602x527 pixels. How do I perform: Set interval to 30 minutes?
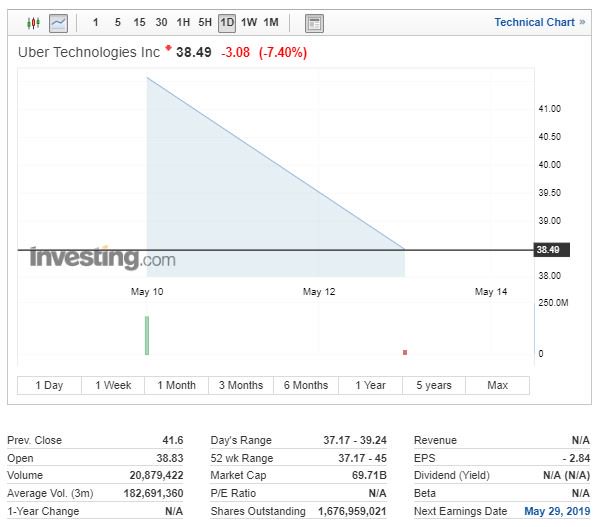[161, 22]
